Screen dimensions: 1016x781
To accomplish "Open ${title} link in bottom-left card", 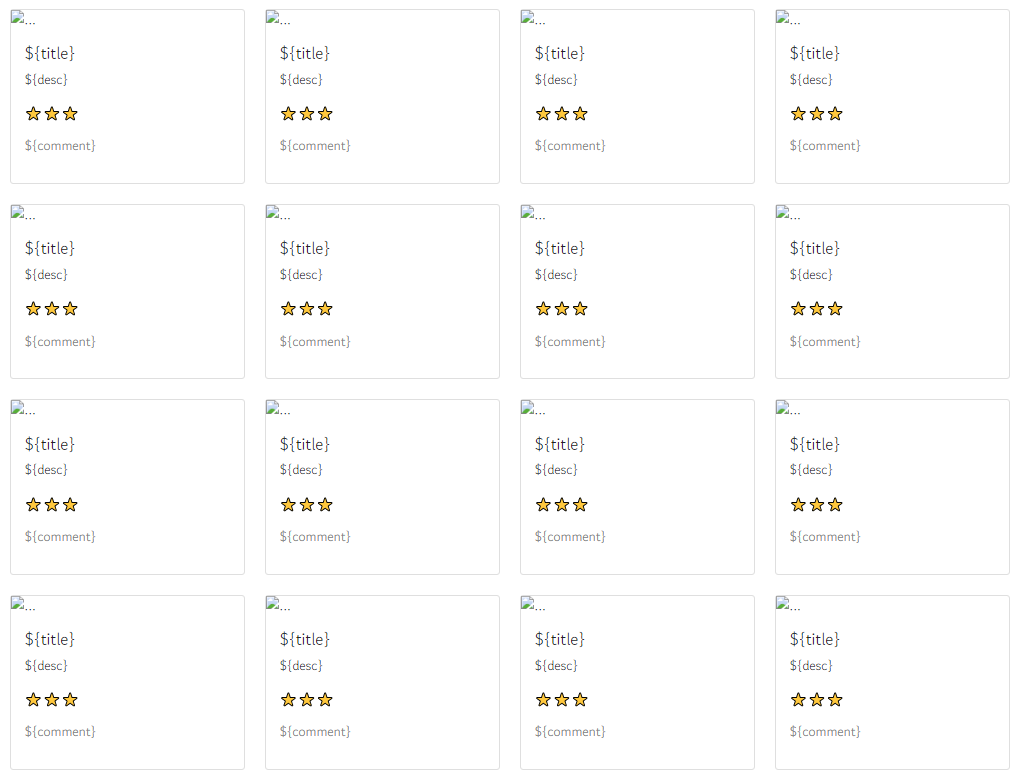I will pos(50,639).
